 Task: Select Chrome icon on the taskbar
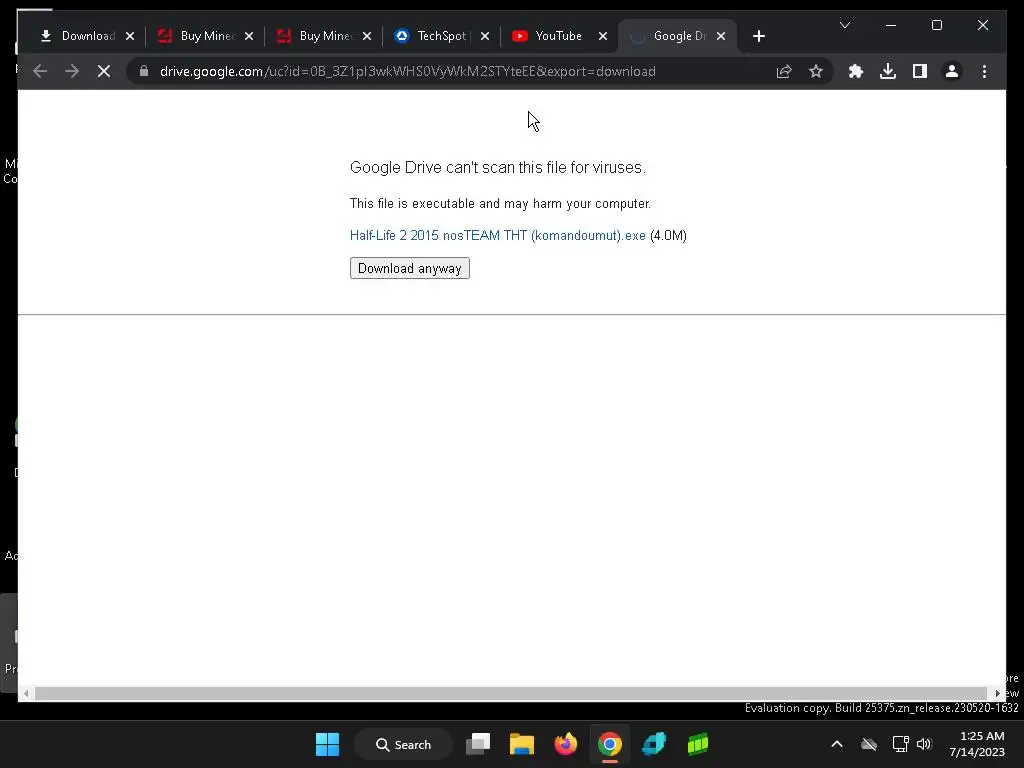(609, 744)
